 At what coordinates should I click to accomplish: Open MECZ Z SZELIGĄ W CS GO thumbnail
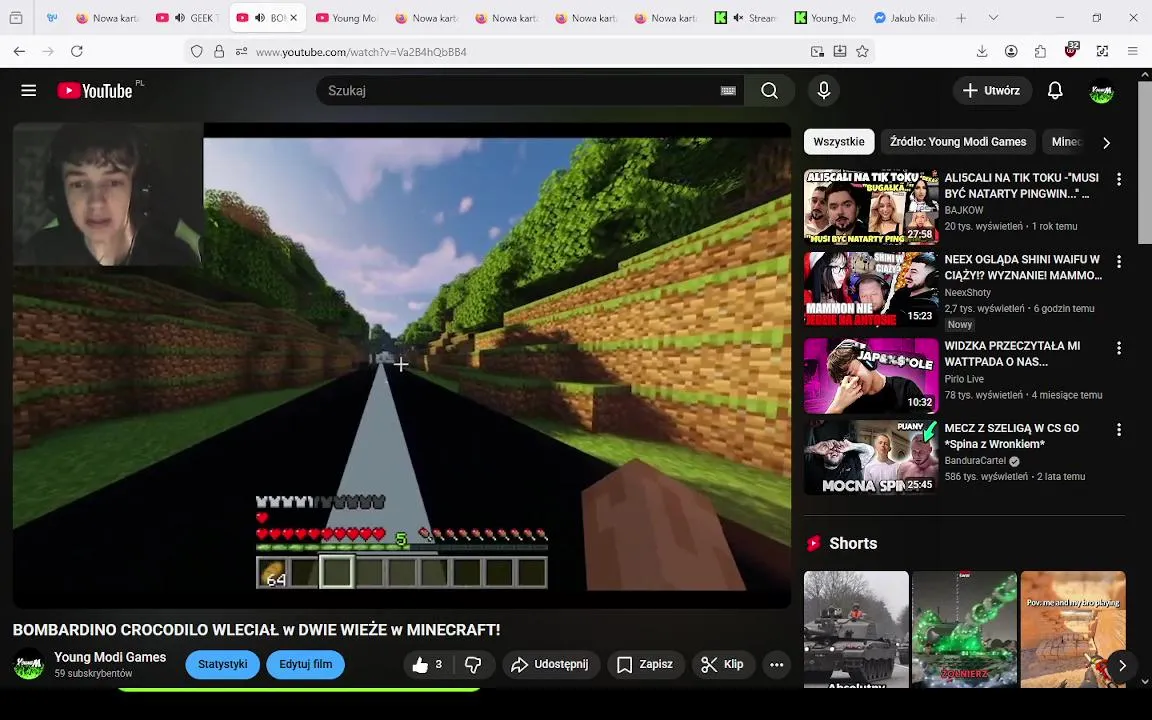pos(871,458)
